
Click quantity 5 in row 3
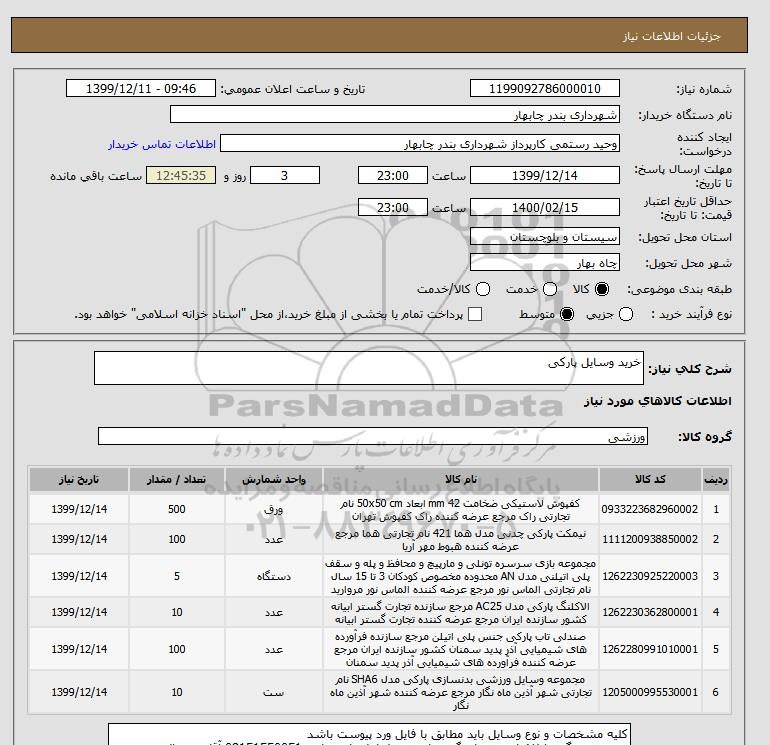click(x=177, y=576)
